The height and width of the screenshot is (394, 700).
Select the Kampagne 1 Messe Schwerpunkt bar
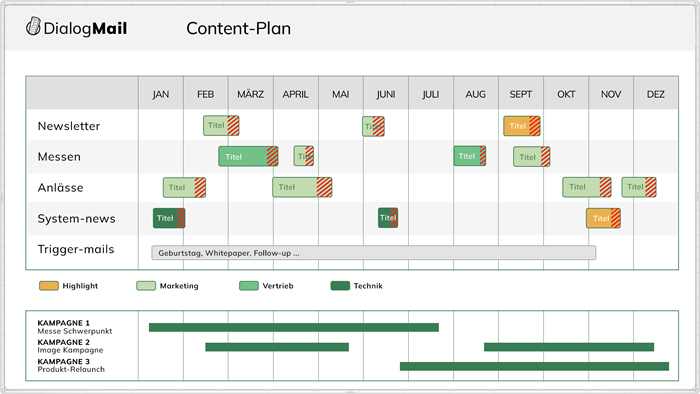[x=294, y=328]
